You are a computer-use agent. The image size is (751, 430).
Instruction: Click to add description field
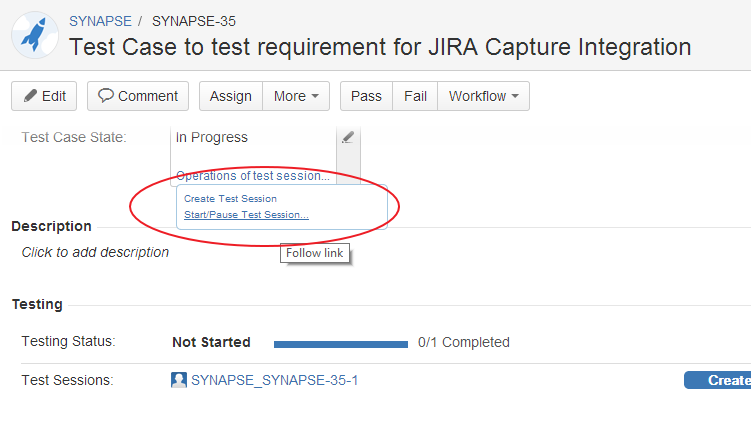point(95,252)
